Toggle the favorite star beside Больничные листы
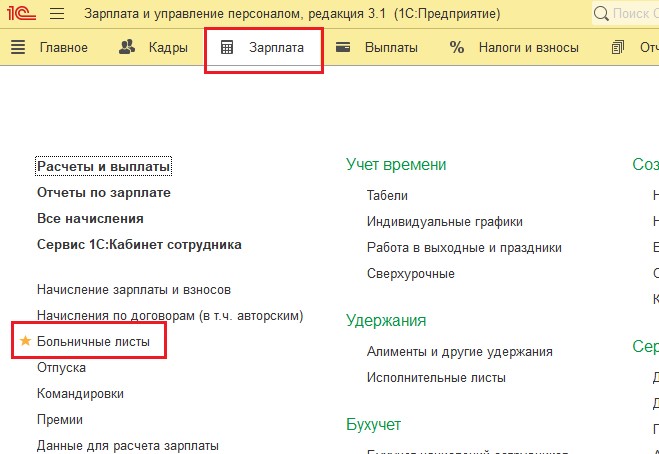Viewport: 659px width, 454px height. (x=25, y=342)
